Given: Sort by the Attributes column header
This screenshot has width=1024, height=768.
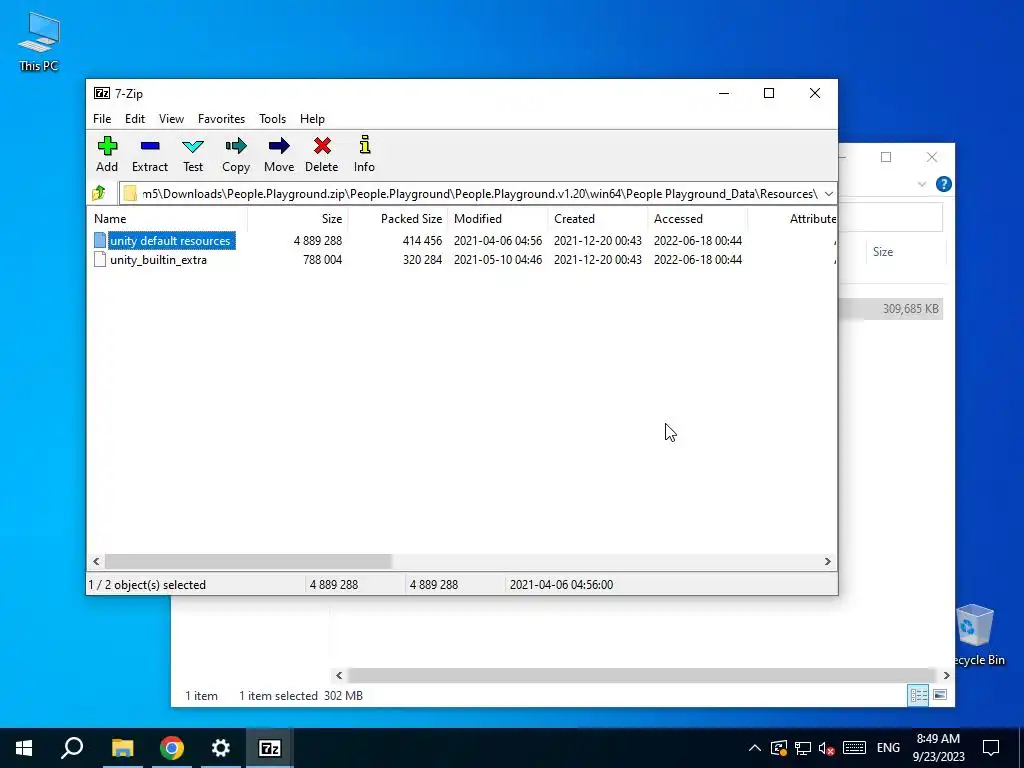Looking at the screenshot, I should pos(793,219).
